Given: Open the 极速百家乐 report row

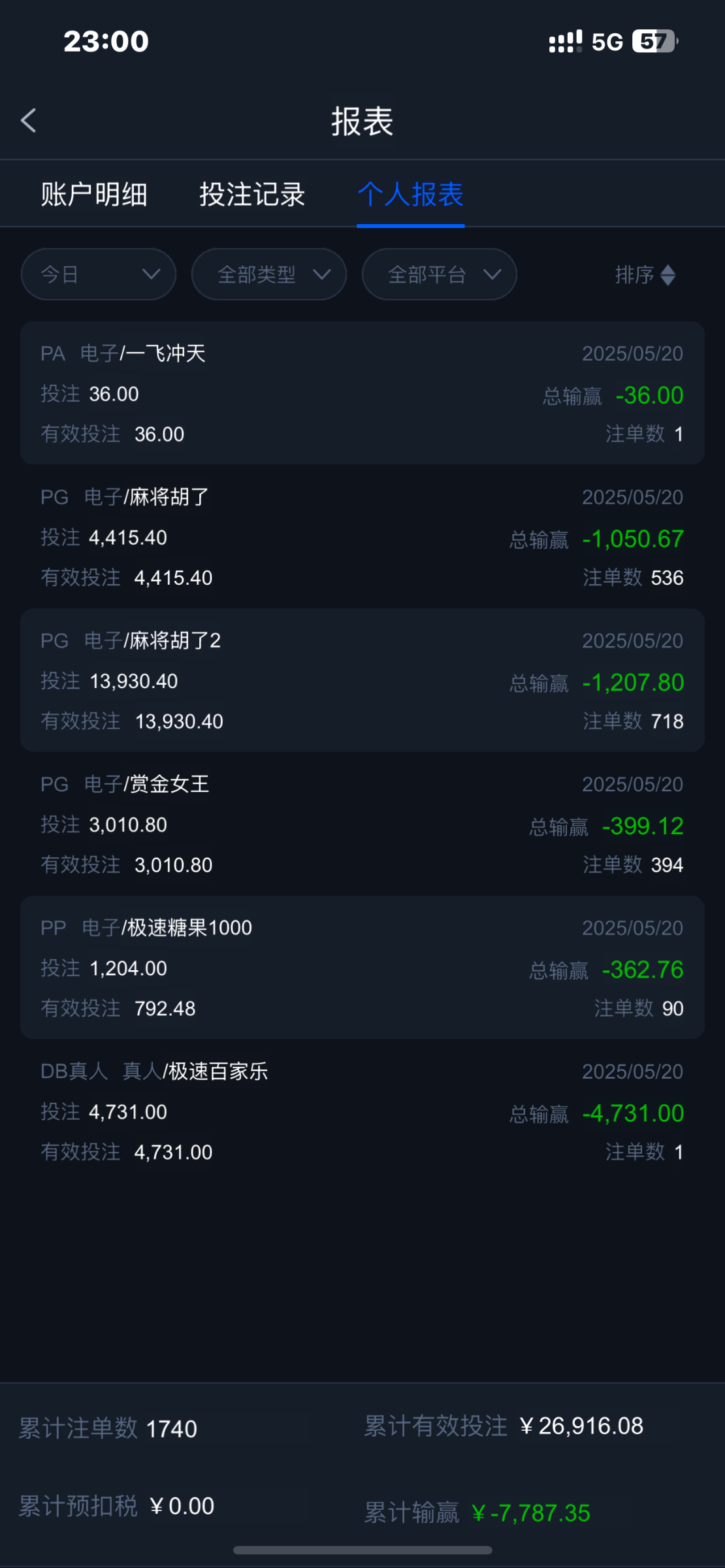Looking at the screenshot, I should (362, 1111).
